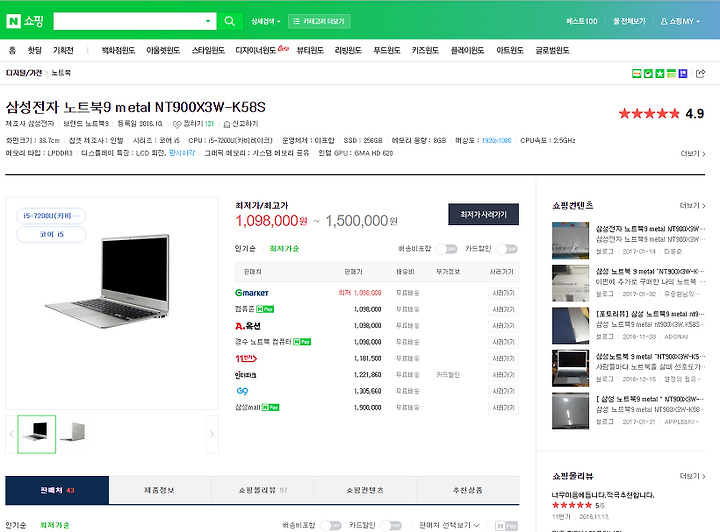Expand the 판매처 선택보기 dropdown

click(449, 525)
